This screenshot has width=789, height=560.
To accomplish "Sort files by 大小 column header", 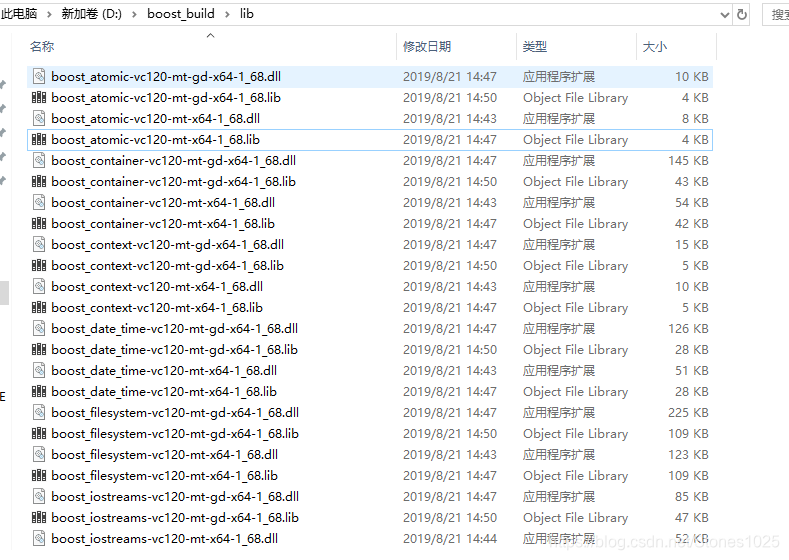I will (676, 46).
